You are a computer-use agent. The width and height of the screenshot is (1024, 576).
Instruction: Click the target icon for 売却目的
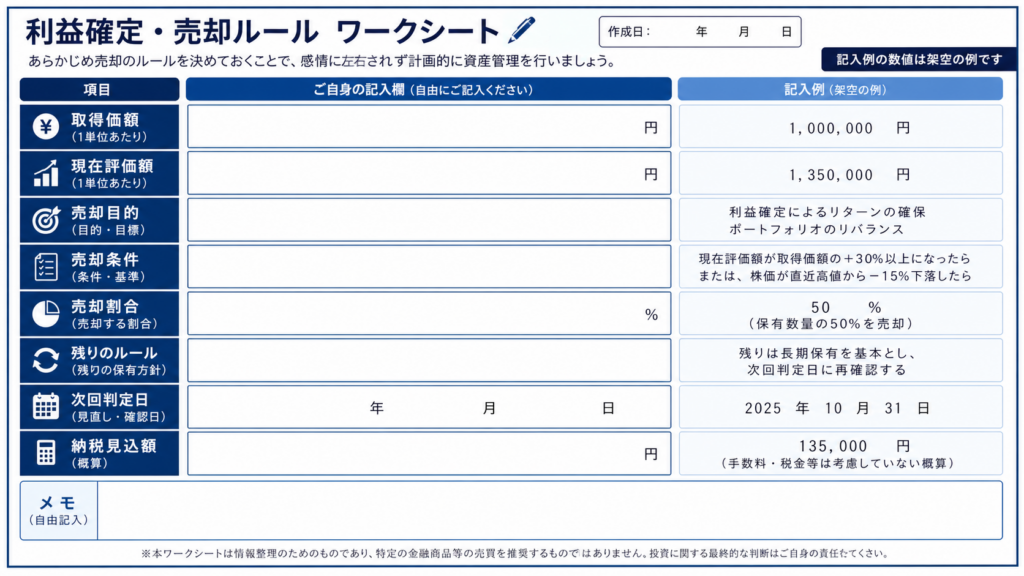pyautogui.click(x=46, y=221)
